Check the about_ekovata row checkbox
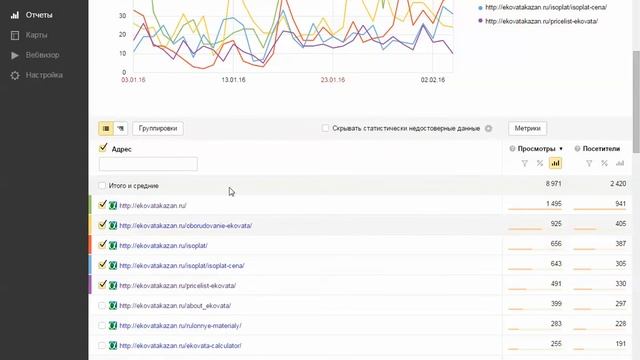640x360 pixels. coord(102,306)
